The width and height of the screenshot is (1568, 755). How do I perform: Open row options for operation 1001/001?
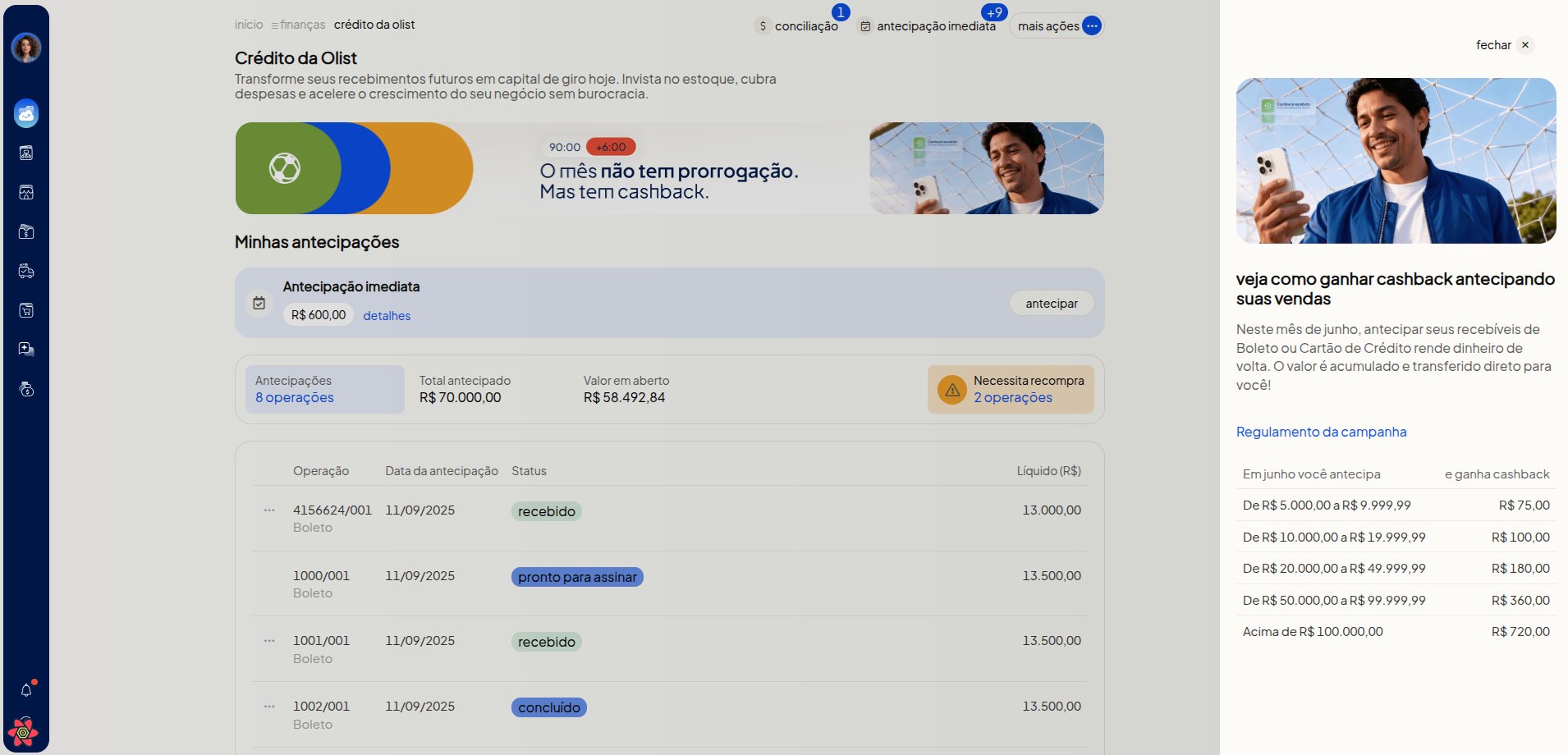[269, 641]
